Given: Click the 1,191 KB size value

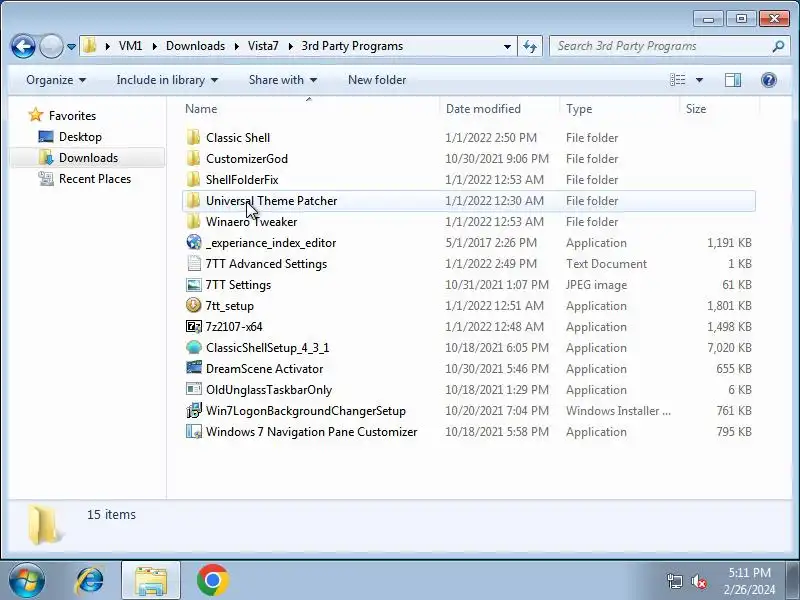Looking at the screenshot, I should tap(729, 243).
